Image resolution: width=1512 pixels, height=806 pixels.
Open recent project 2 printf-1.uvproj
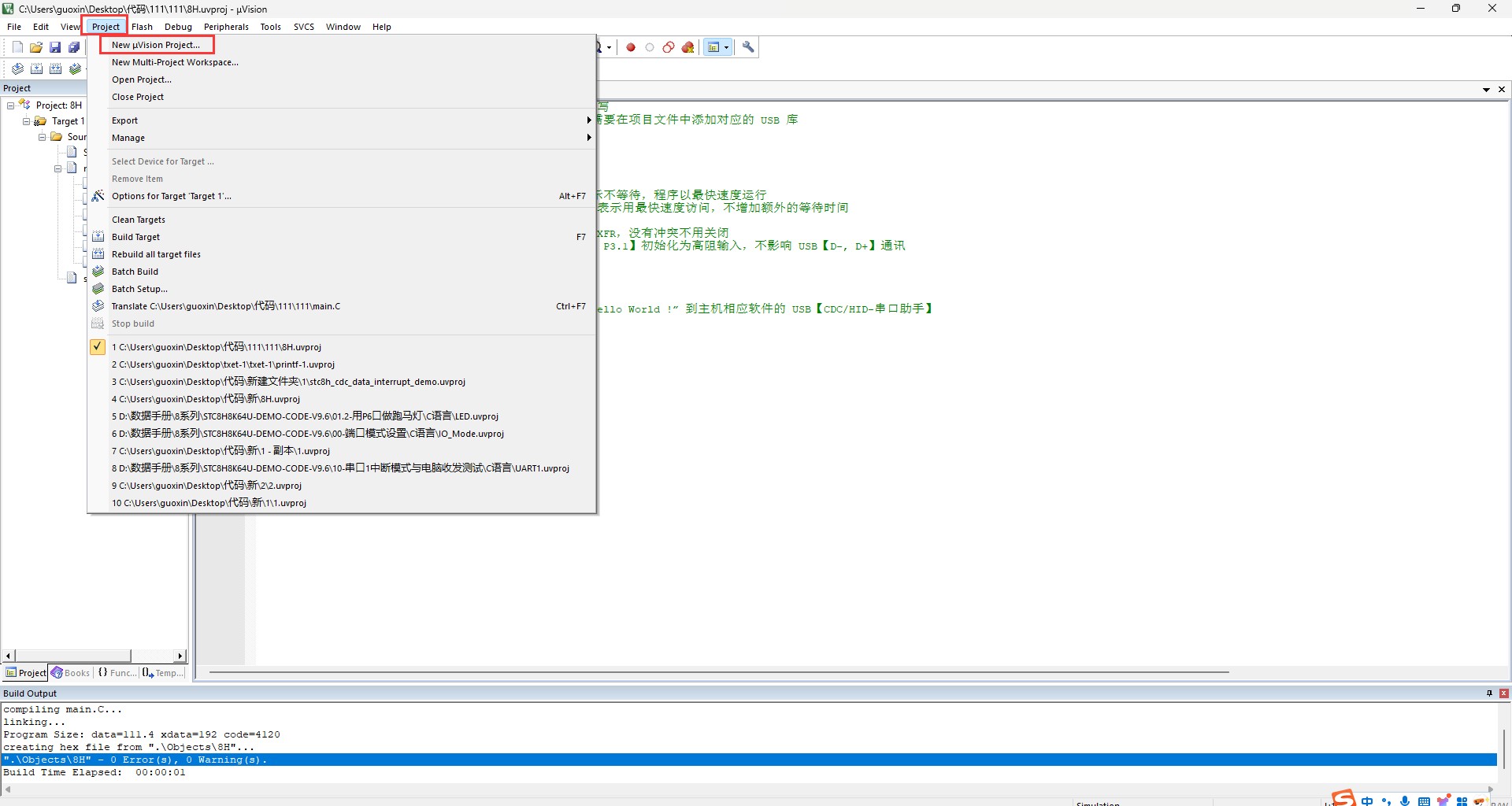pyautogui.click(x=342, y=364)
